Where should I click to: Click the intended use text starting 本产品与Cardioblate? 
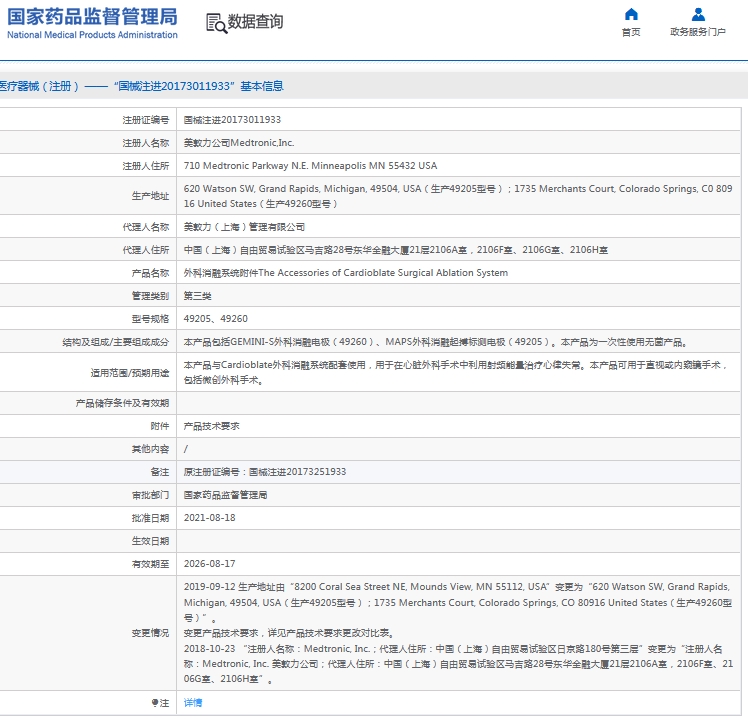coord(456,373)
